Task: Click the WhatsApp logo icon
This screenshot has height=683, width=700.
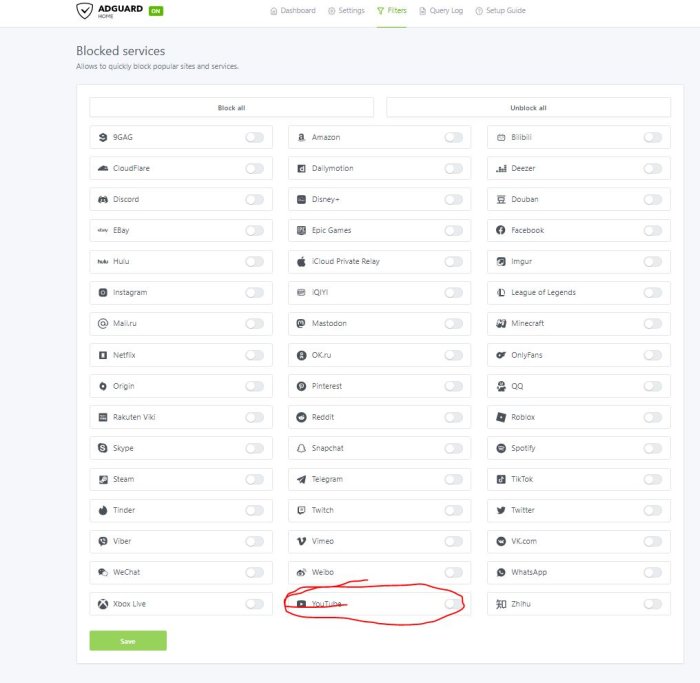Action: click(501, 572)
